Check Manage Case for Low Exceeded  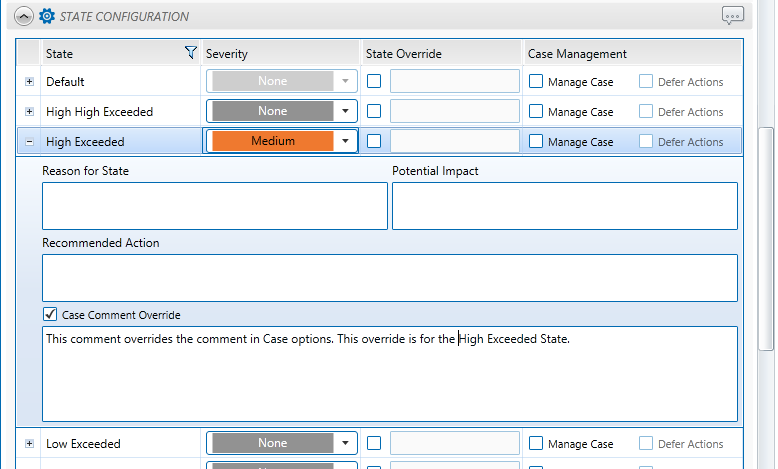point(536,443)
